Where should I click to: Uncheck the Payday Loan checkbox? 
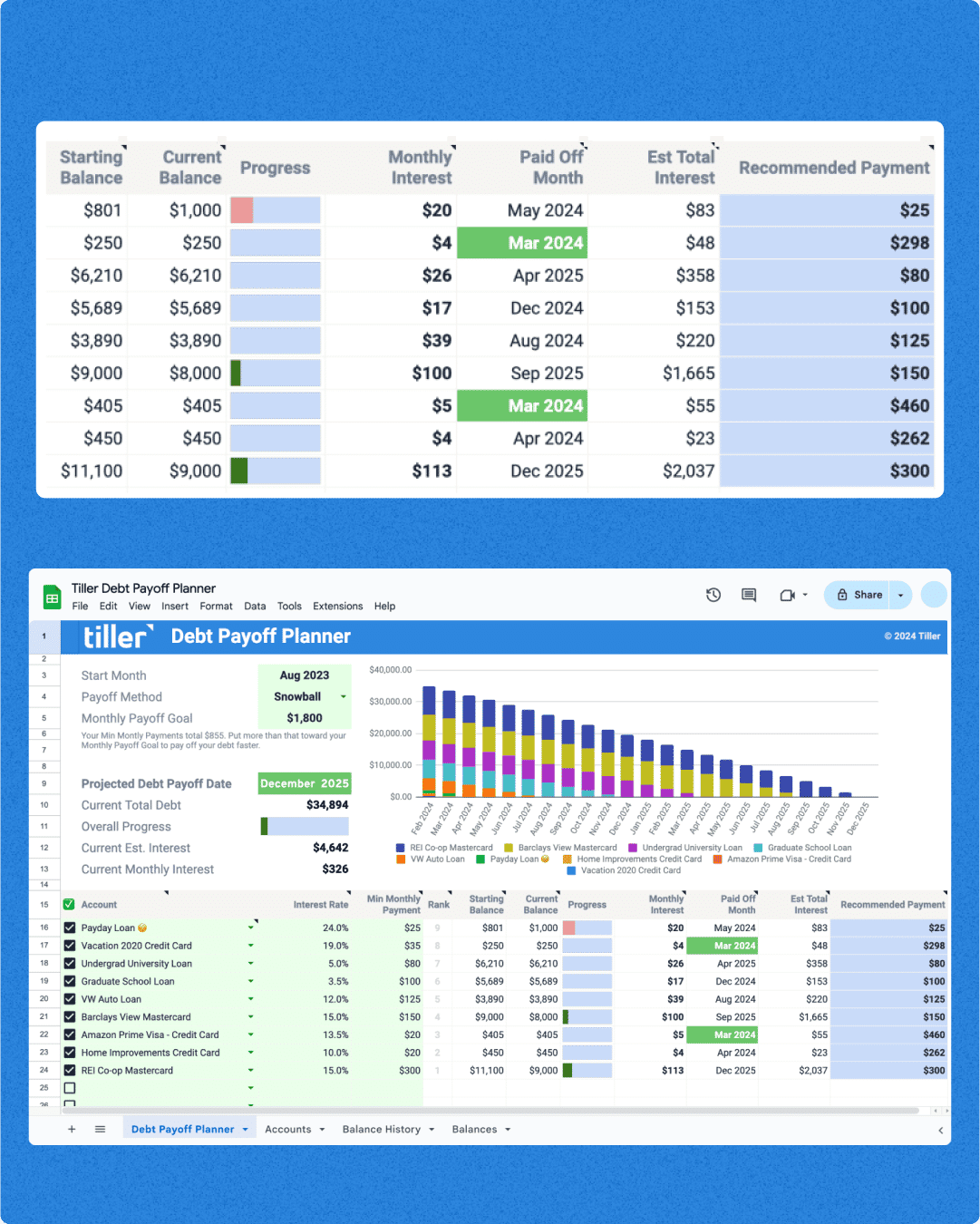pyautogui.click(x=69, y=928)
